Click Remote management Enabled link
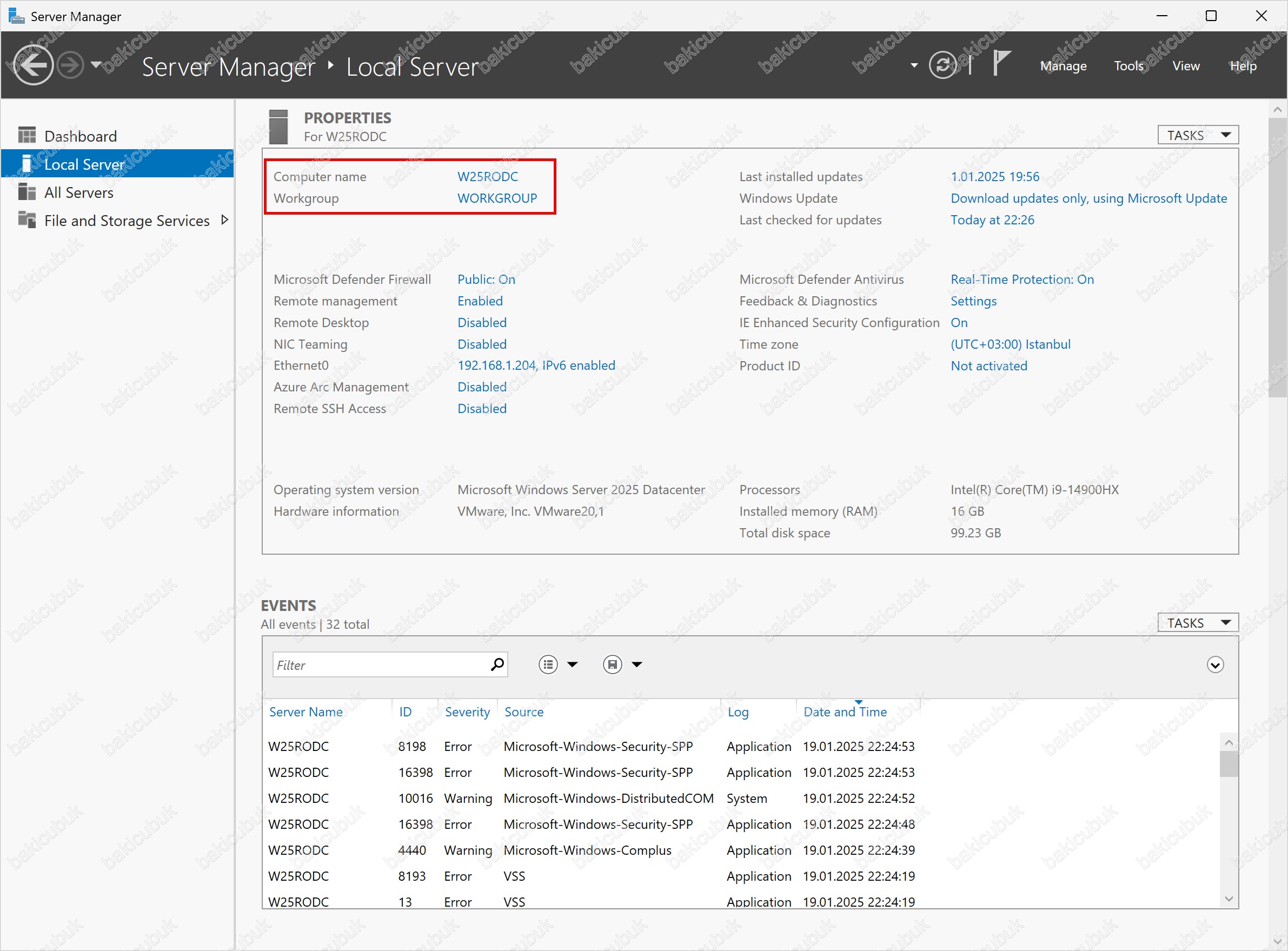 [x=480, y=301]
